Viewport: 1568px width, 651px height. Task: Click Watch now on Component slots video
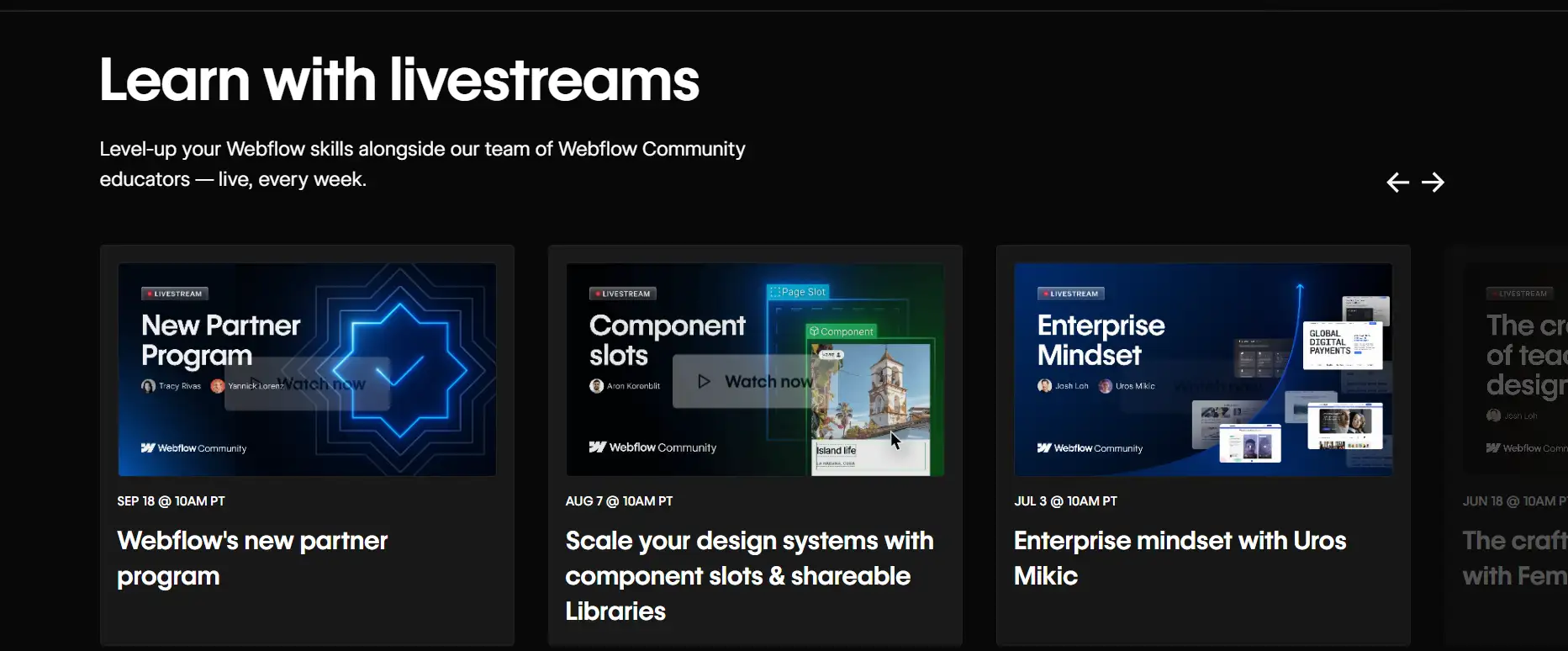coord(755,382)
